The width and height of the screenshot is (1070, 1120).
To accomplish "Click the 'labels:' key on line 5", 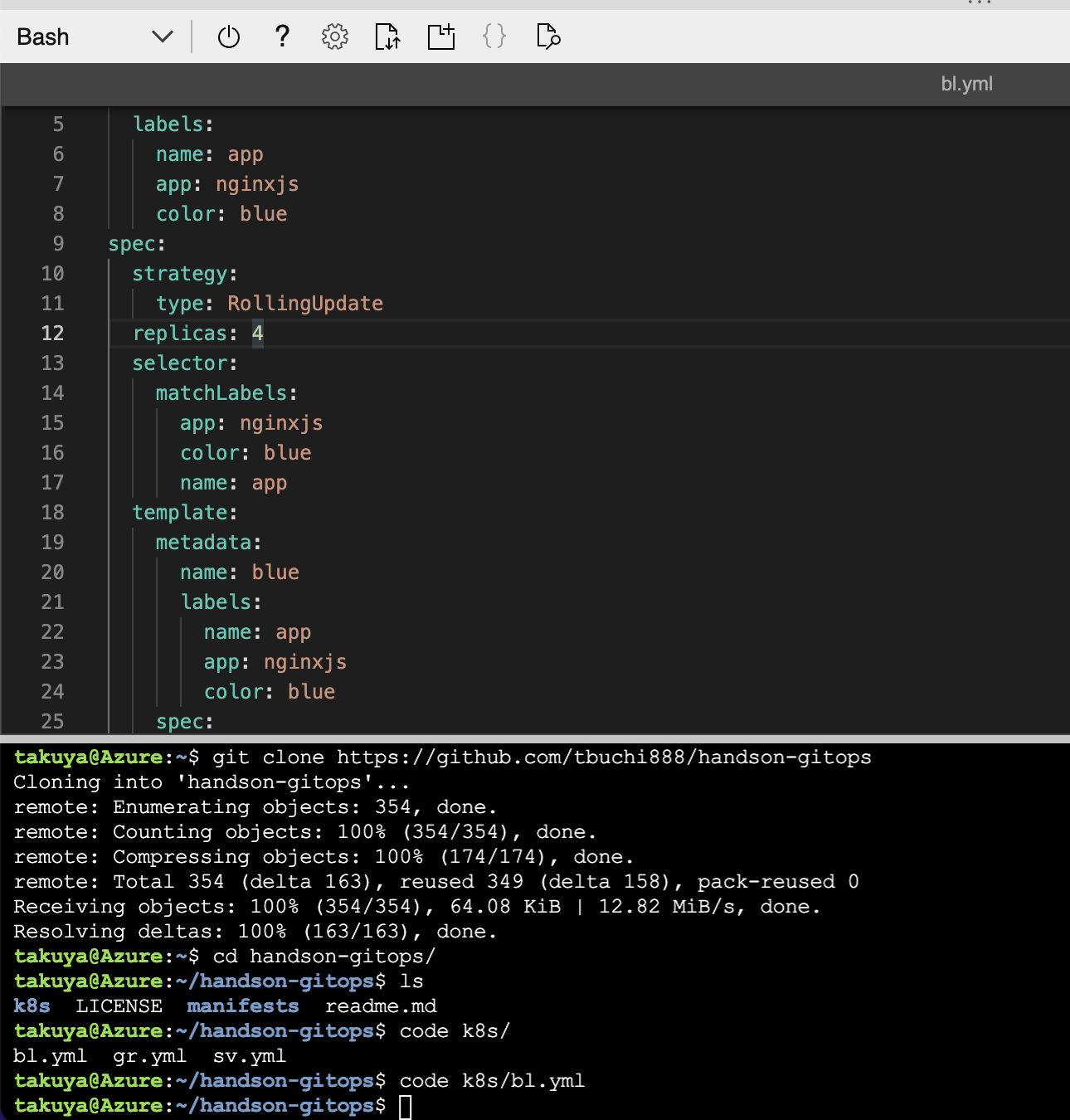I will 173,124.
